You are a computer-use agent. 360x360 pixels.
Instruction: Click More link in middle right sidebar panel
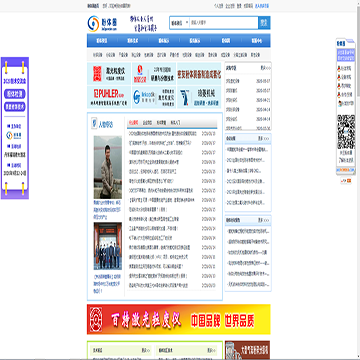coord(263,138)
